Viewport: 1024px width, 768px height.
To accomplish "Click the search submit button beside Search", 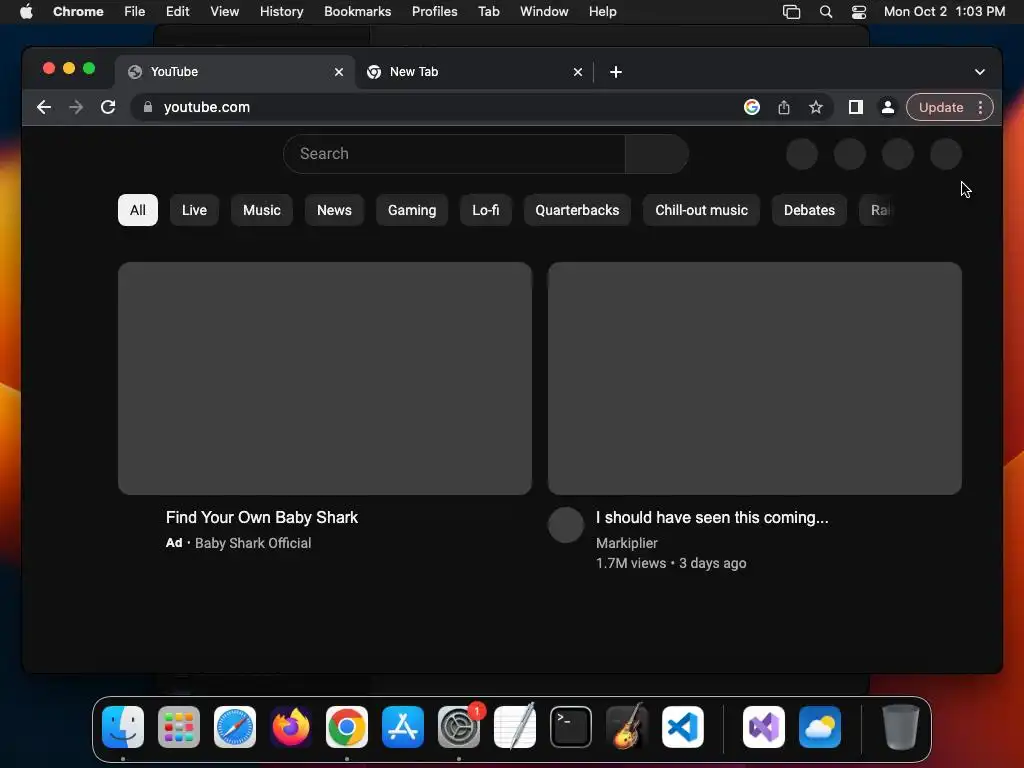I will (x=656, y=154).
